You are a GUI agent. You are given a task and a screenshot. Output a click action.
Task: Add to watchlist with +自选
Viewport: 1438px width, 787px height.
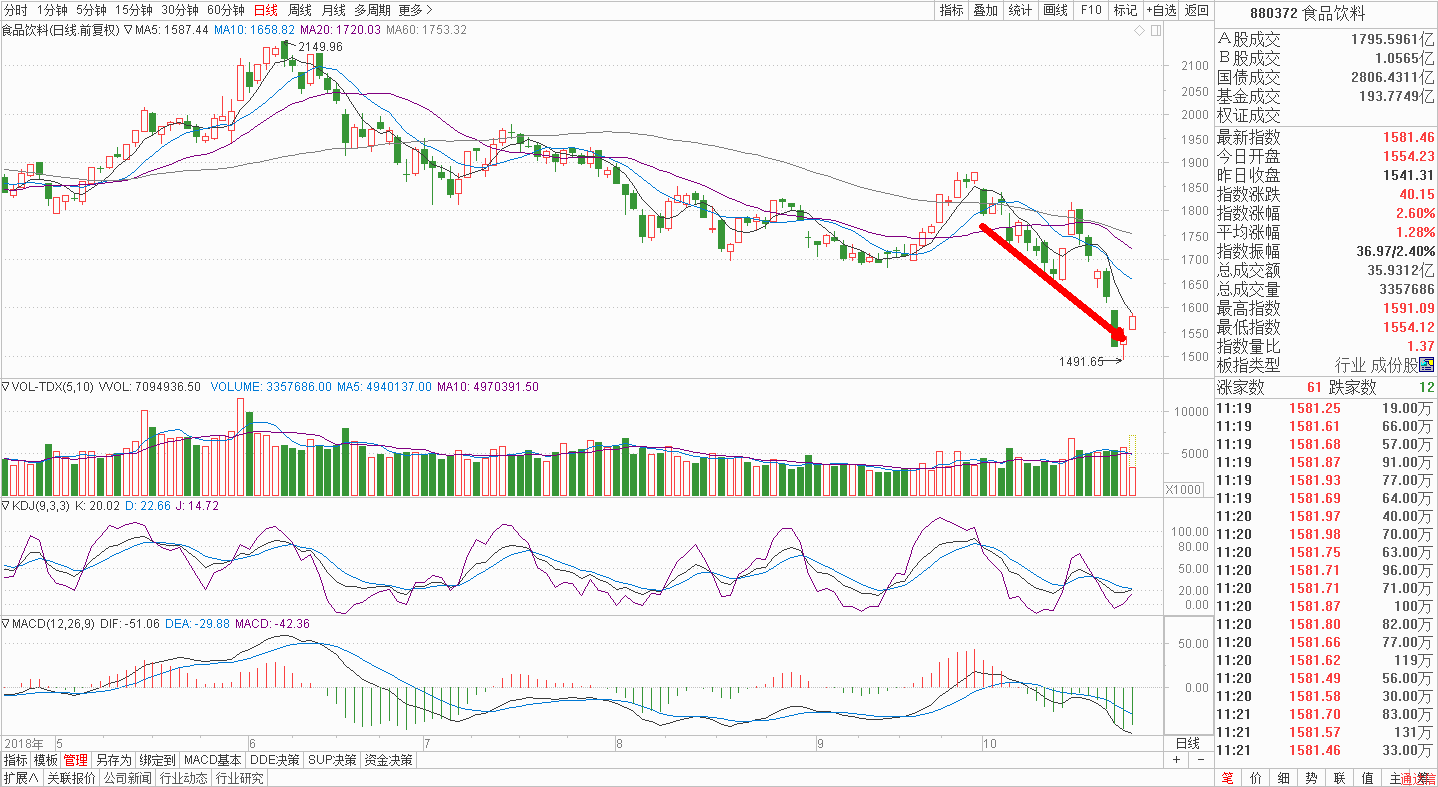tap(1161, 10)
